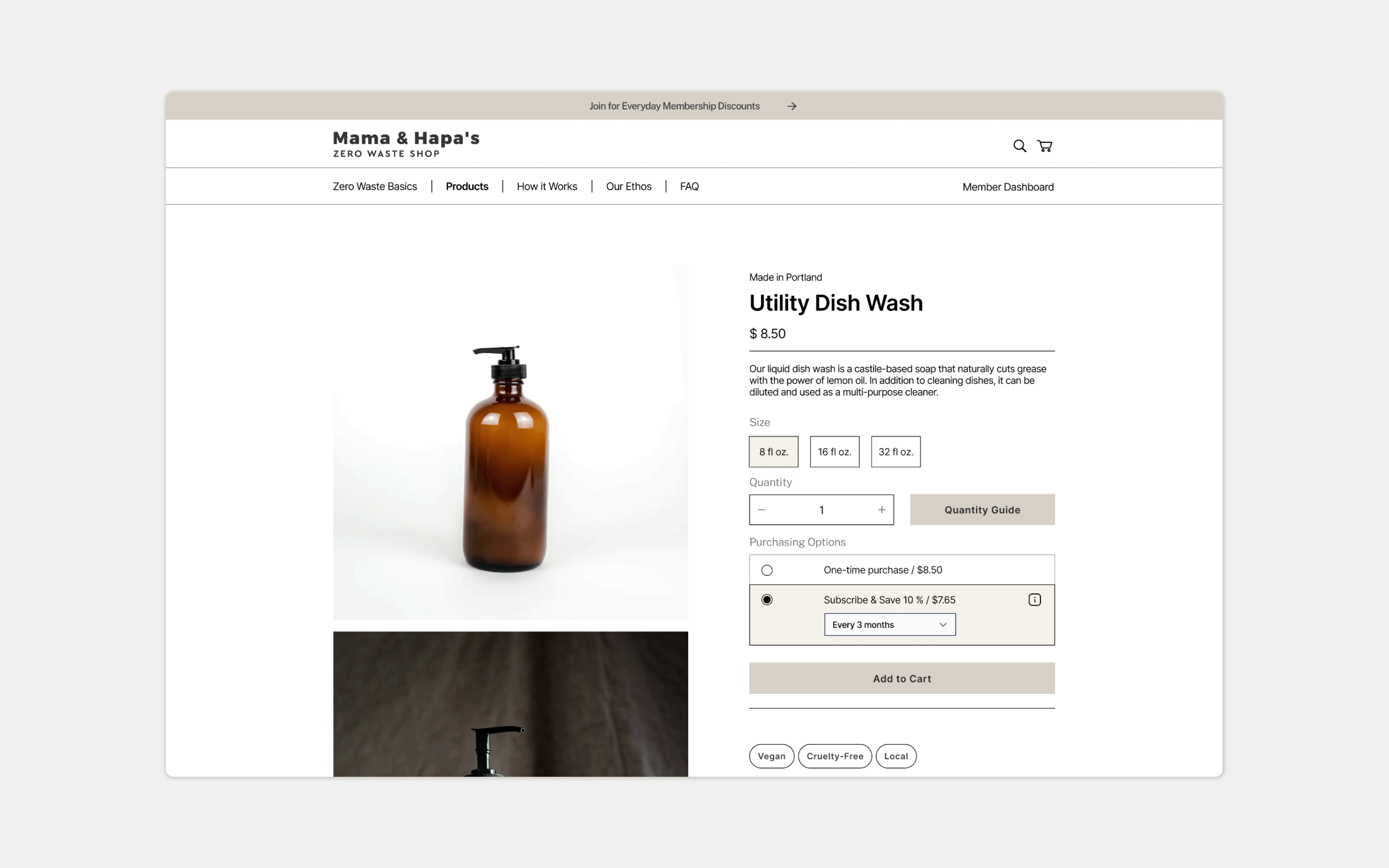Select the Vegan tag
Image resolution: width=1389 pixels, height=868 pixels.
[771, 756]
